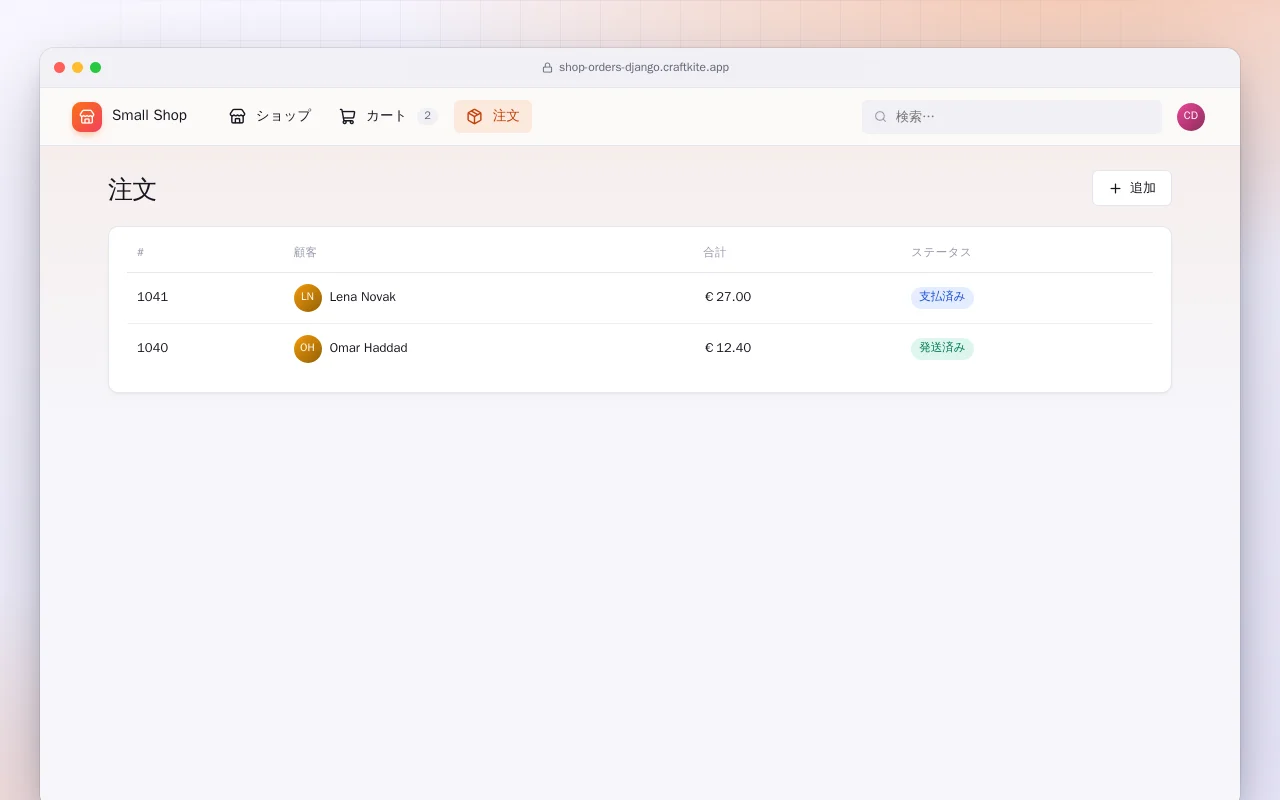
Task: Click the 追加 button
Action: [x=1132, y=188]
